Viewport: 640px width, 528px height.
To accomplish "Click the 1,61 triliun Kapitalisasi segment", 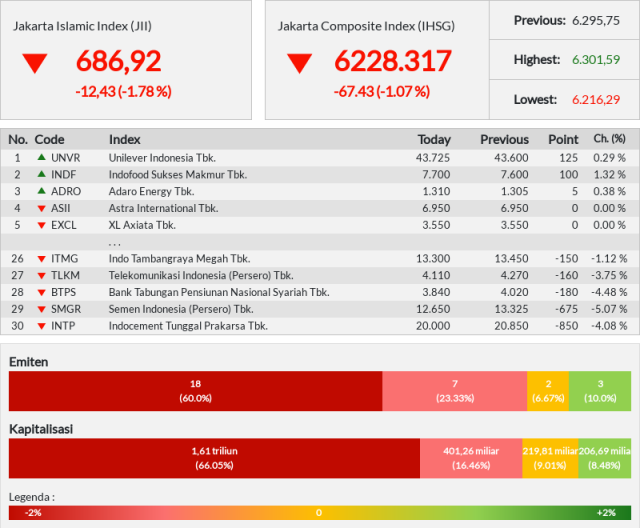I will click(214, 458).
